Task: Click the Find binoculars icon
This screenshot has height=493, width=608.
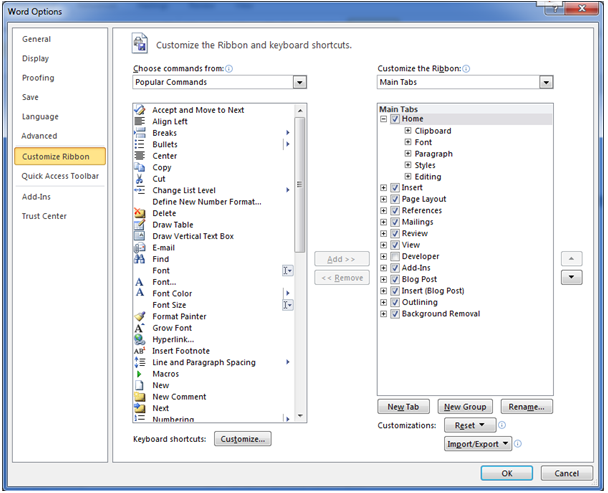Action: click(x=140, y=259)
